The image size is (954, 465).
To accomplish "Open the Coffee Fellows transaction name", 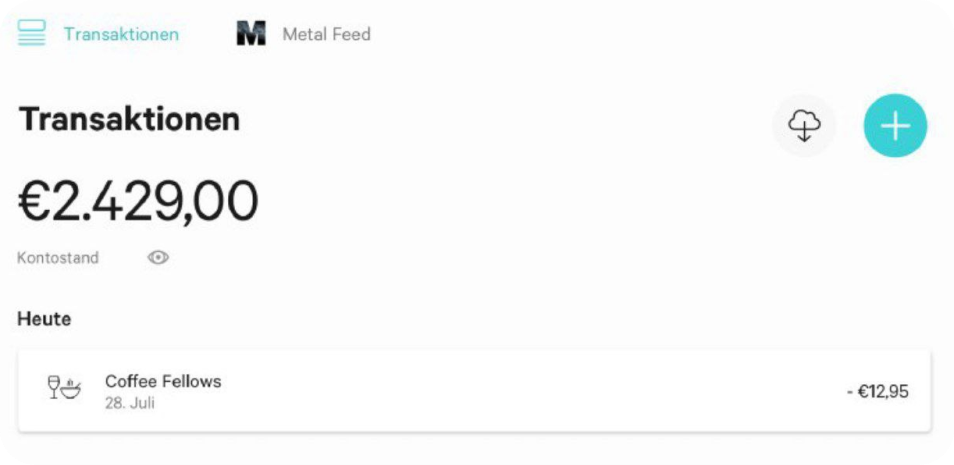I will (x=163, y=381).
